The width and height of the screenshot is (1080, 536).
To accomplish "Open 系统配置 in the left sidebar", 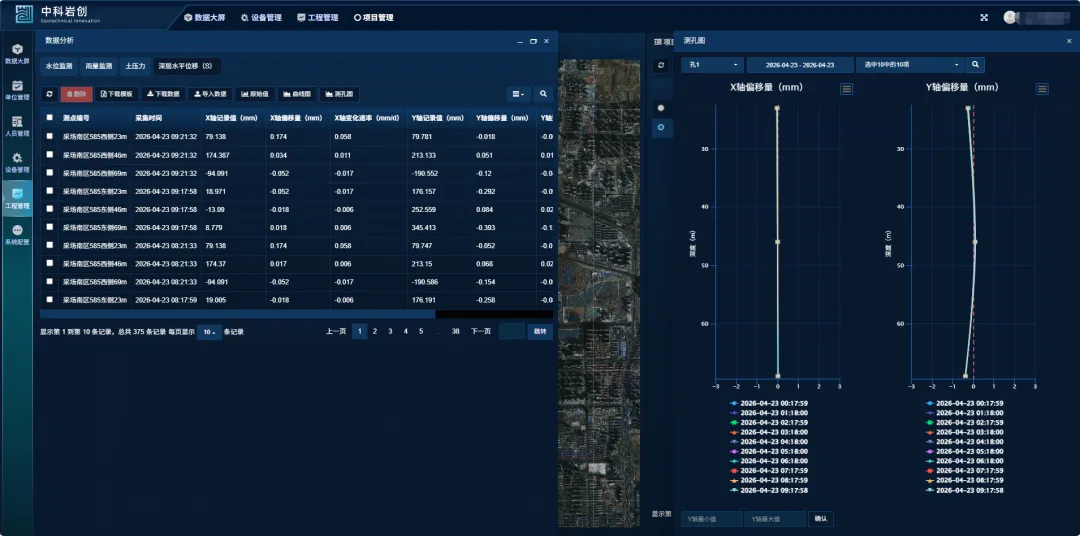I will tap(17, 235).
